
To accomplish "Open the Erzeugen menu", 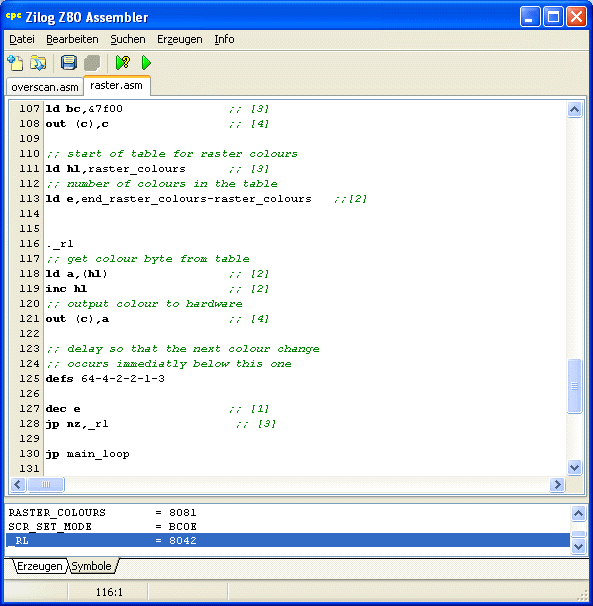I will coord(180,39).
